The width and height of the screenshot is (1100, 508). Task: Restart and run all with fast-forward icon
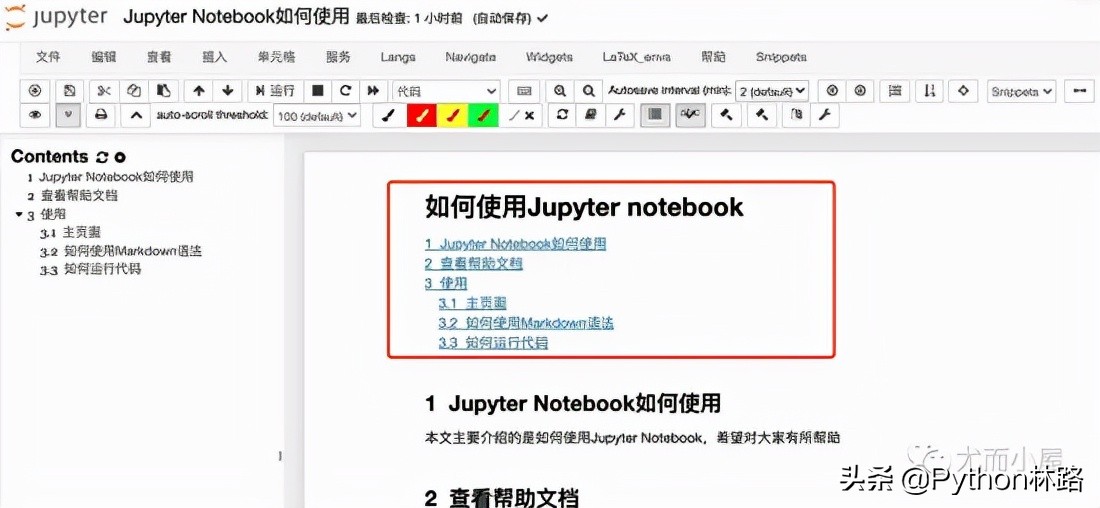coord(373,91)
